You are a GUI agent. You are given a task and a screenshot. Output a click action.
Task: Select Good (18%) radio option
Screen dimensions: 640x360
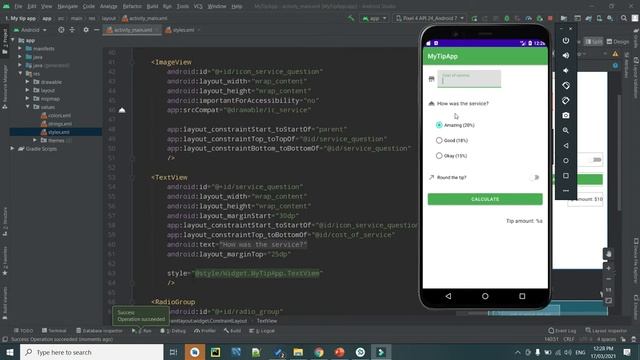[451, 140]
